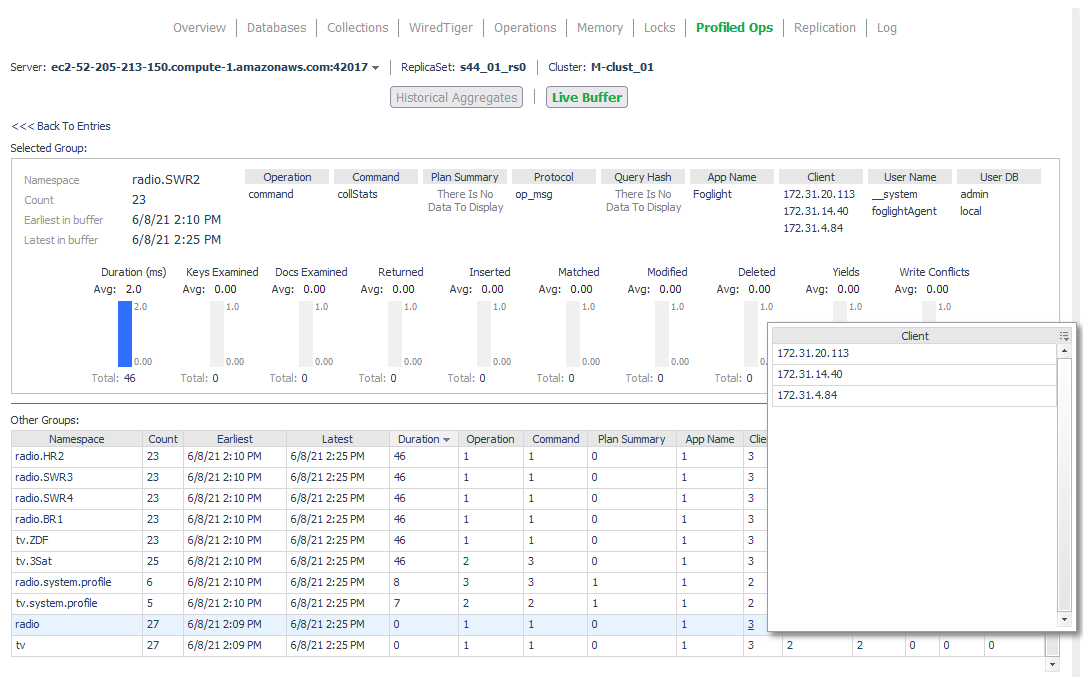
Task: Click the Duration column sort arrow
Action: click(446, 439)
